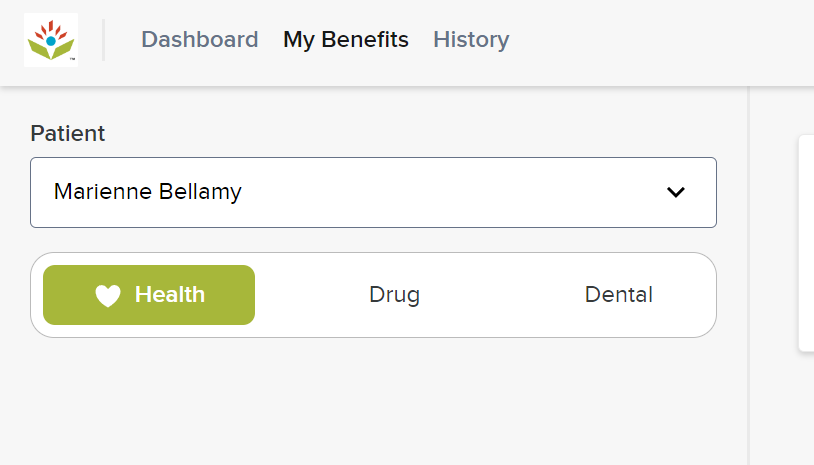Click the green Health button
Image resolution: width=814 pixels, height=465 pixels.
149,295
